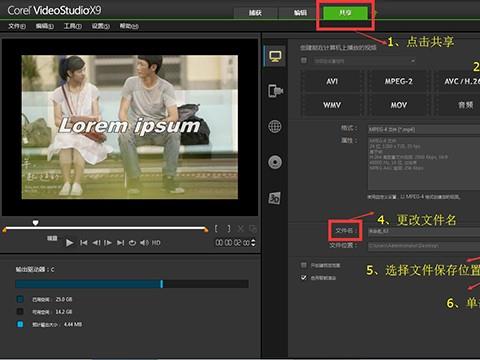Choose the MOV format button
The width and height of the screenshot is (480, 360).
(399, 105)
